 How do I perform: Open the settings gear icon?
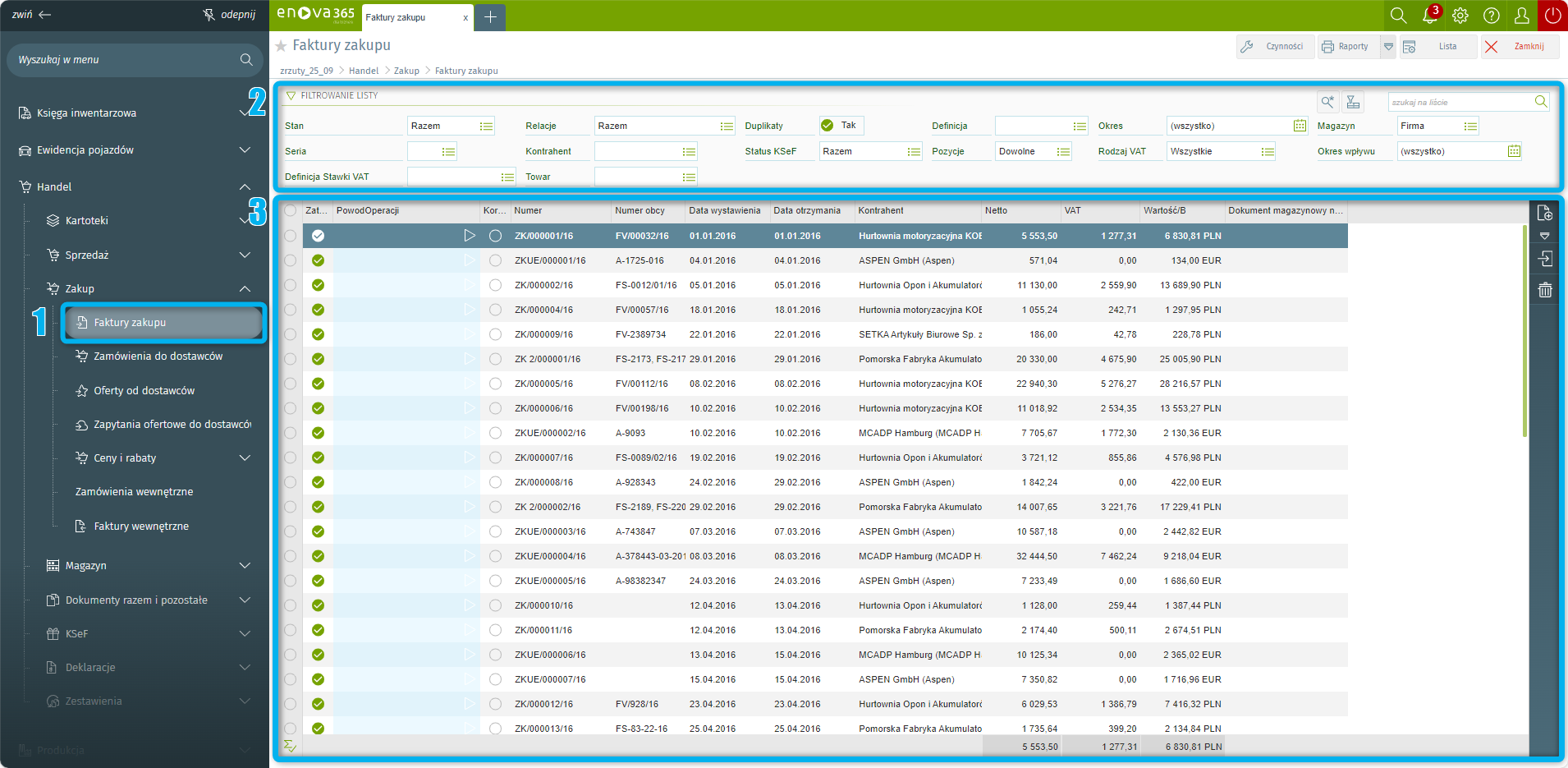1460,16
